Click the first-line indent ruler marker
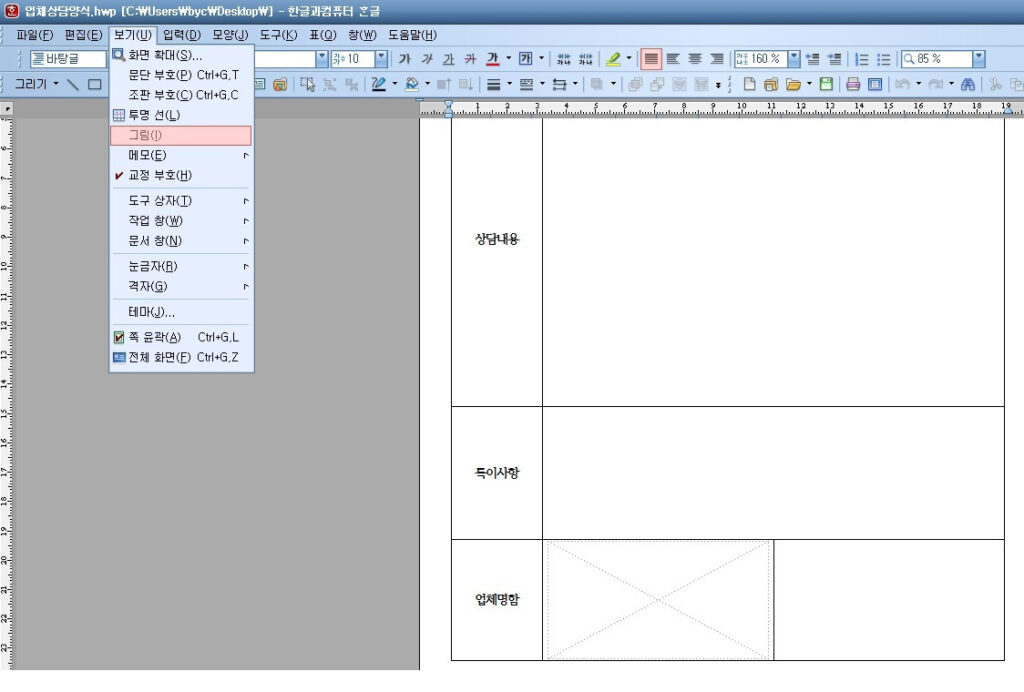Screen dimensions: 1024x692 click(x=449, y=104)
